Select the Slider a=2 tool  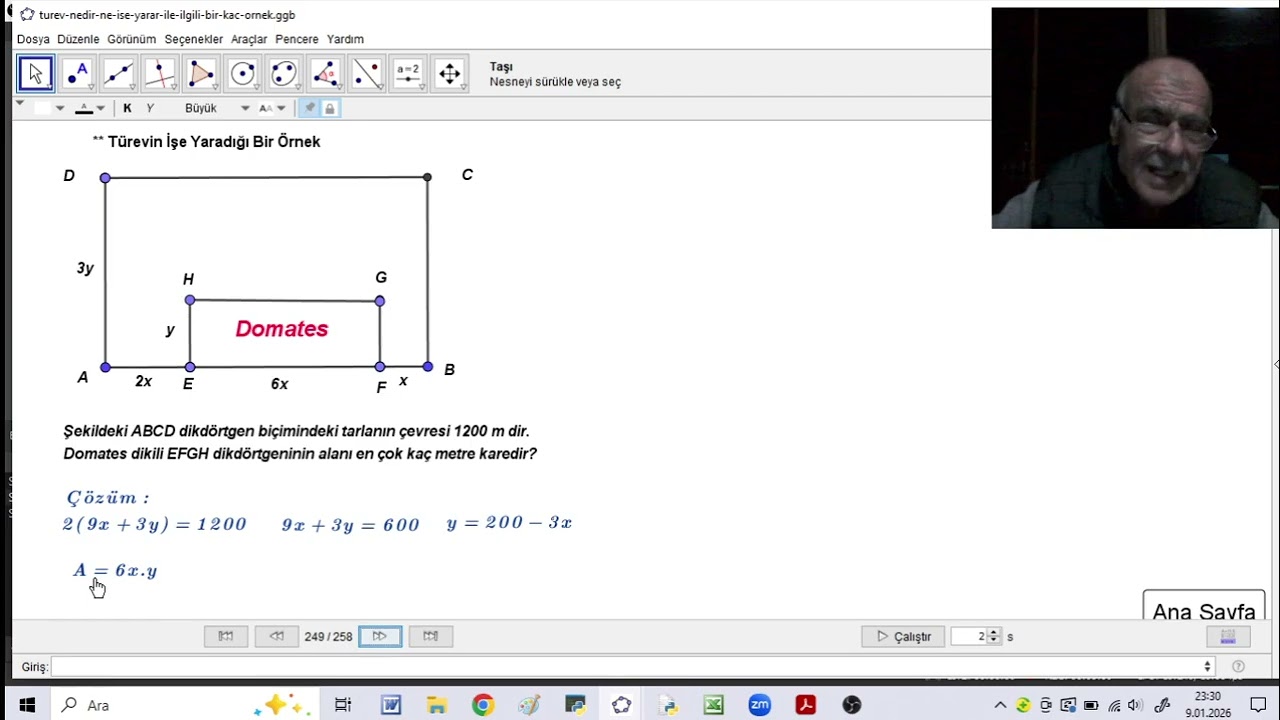[x=408, y=74]
